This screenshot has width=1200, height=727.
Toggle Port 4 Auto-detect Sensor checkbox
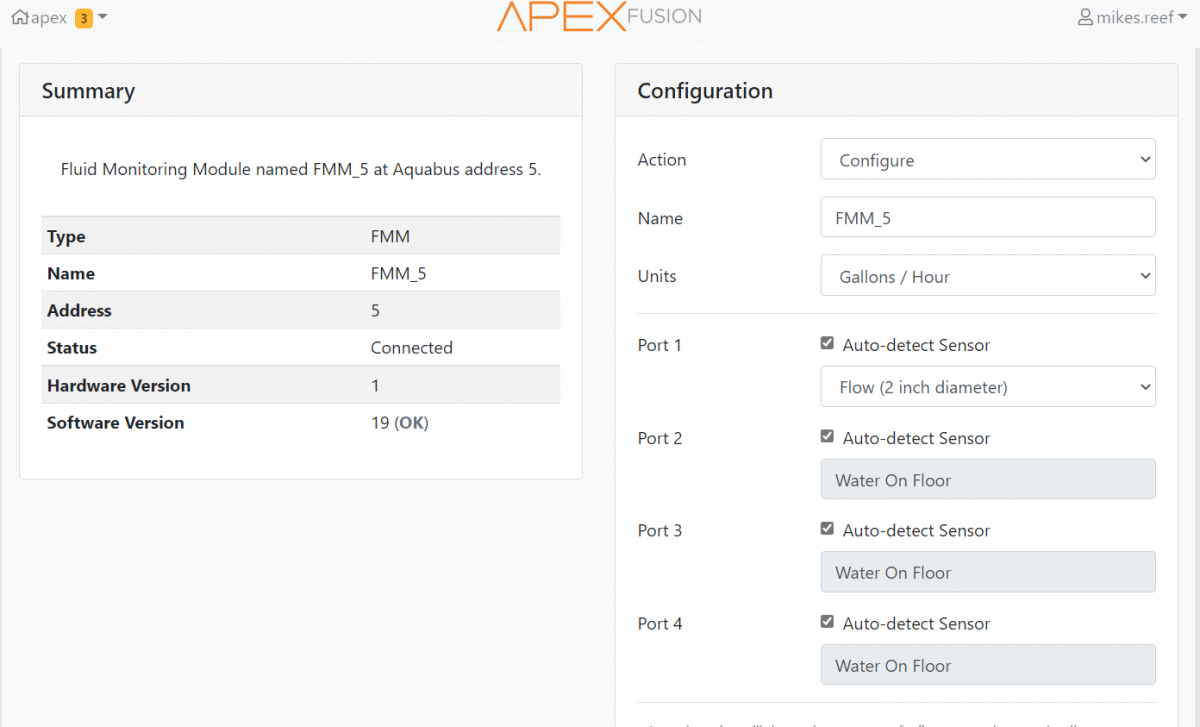click(827, 622)
